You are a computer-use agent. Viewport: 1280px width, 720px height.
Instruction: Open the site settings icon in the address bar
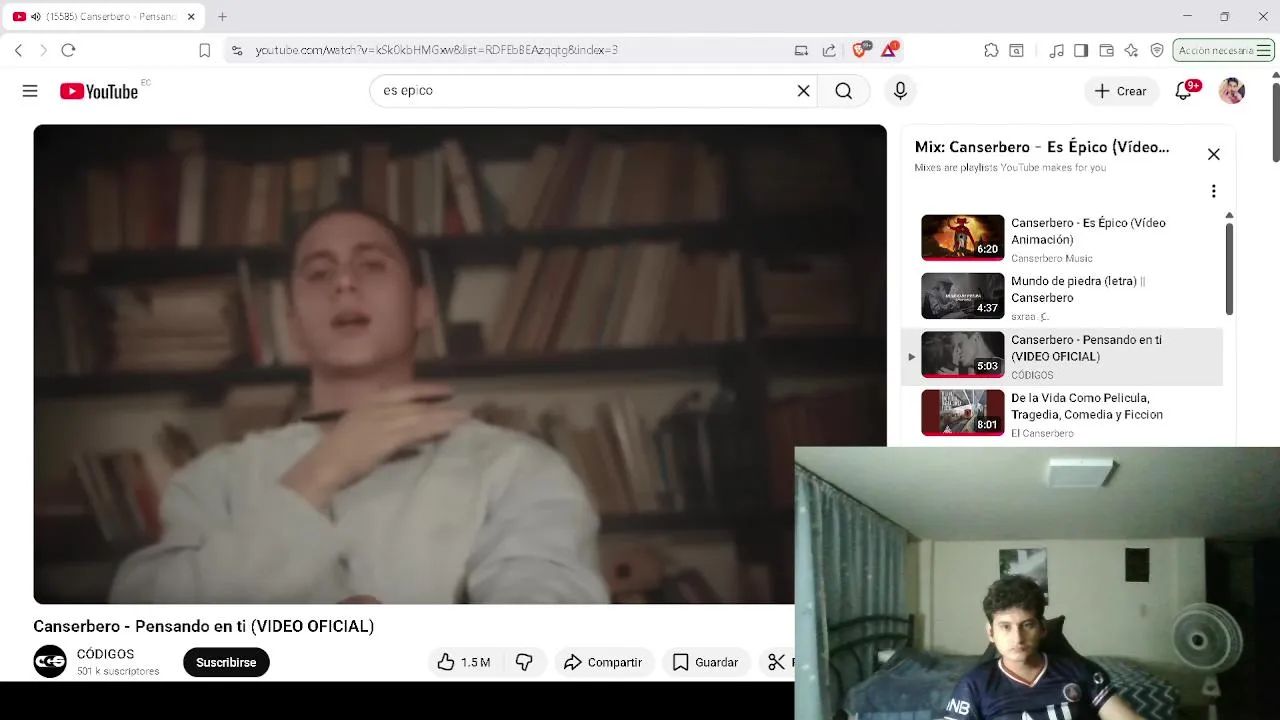(x=236, y=50)
